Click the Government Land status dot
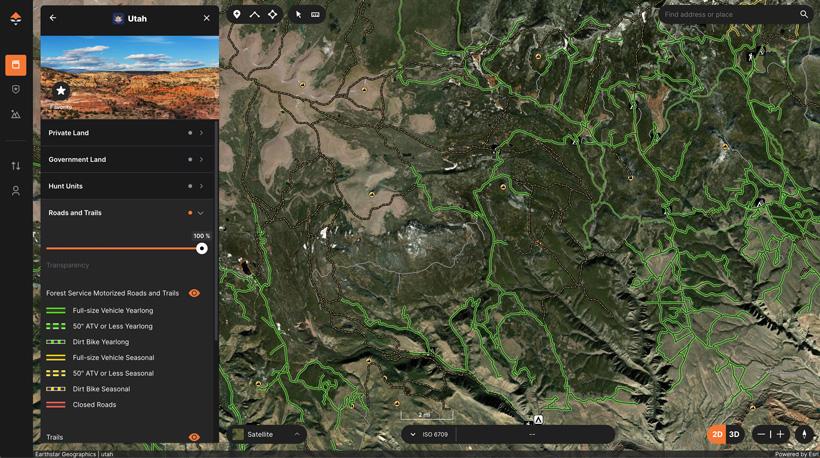The height and width of the screenshot is (458, 820). [x=190, y=159]
